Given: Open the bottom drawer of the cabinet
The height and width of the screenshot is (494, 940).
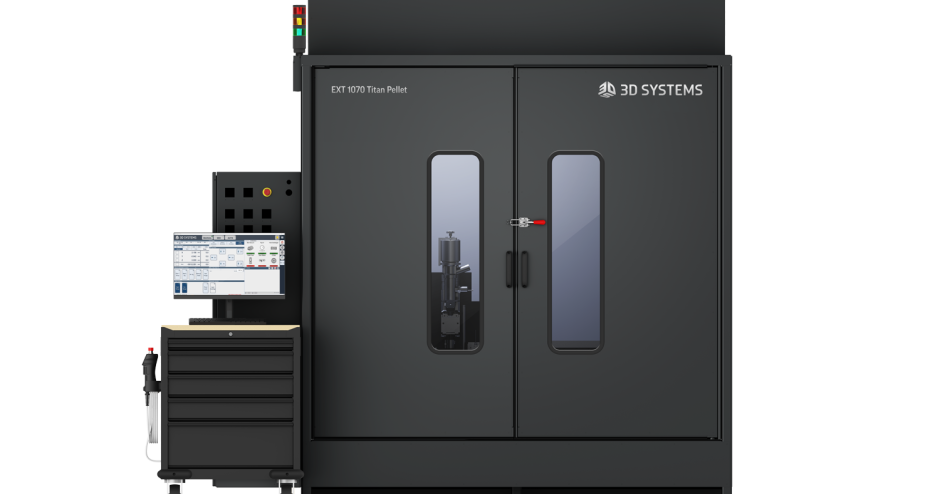Looking at the screenshot, I should pyautogui.click(x=230, y=439).
